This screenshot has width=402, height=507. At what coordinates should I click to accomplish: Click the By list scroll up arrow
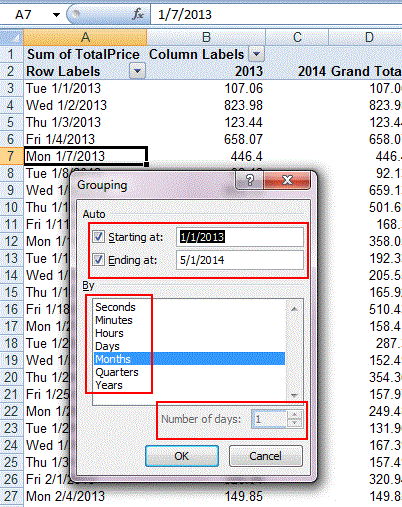pos(294,309)
